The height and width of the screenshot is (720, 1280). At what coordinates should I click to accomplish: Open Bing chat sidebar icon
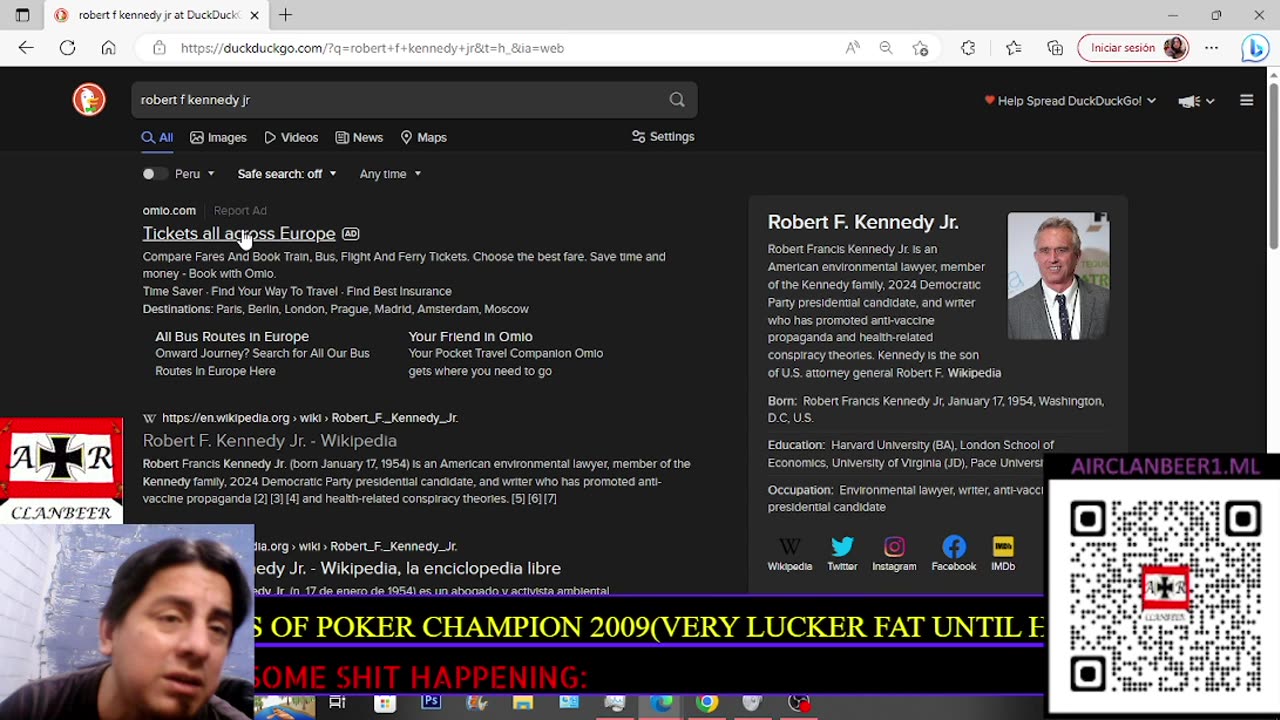pyautogui.click(x=1255, y=48)
